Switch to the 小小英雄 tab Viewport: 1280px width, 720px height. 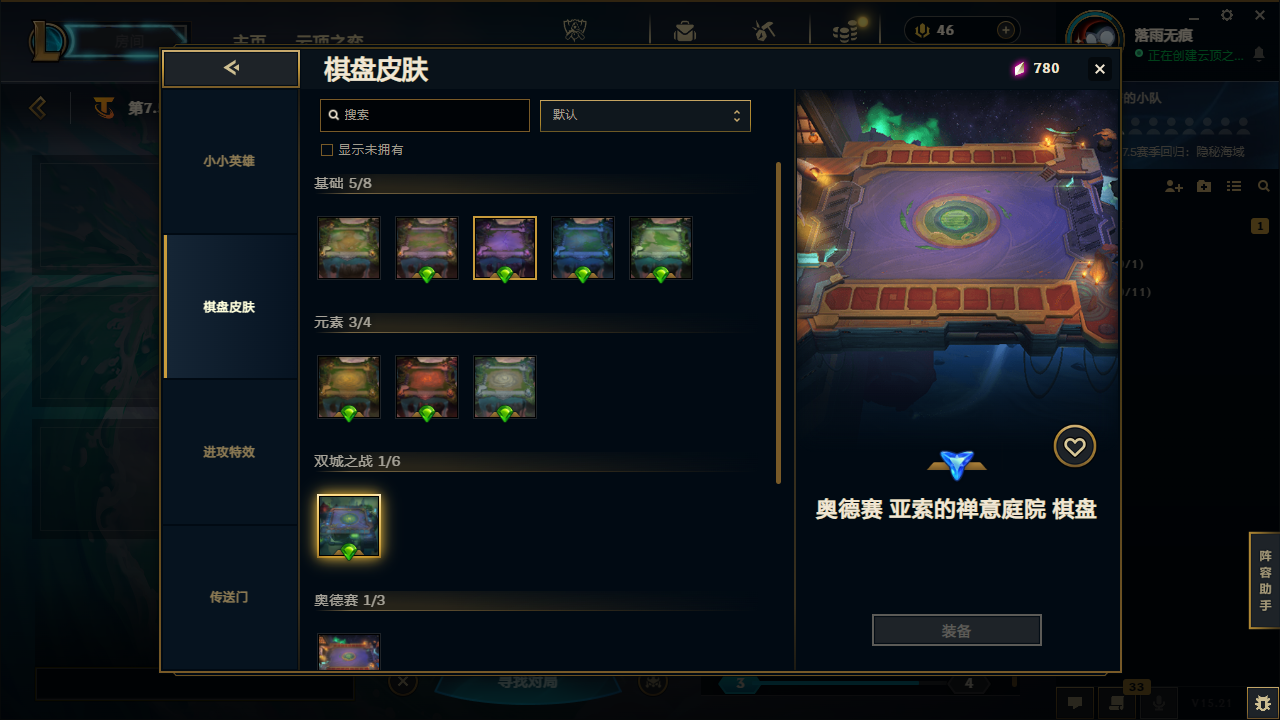tap(229, 161)
